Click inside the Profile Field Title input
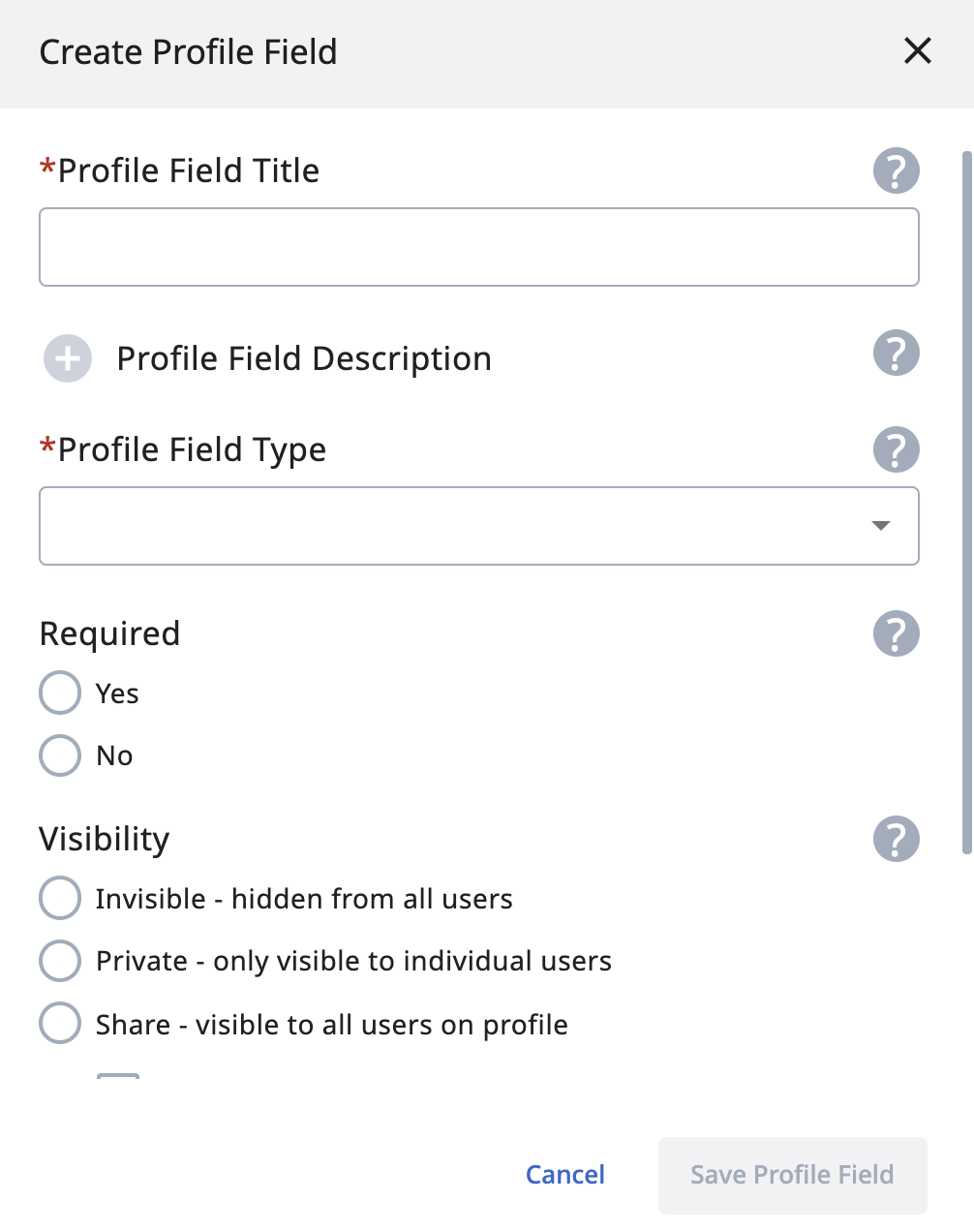 pos(479,247)
